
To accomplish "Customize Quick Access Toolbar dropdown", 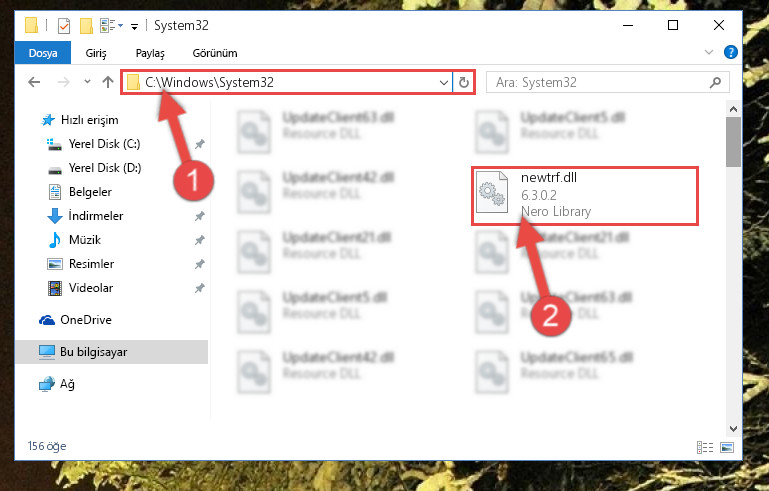I will (134, 26).
